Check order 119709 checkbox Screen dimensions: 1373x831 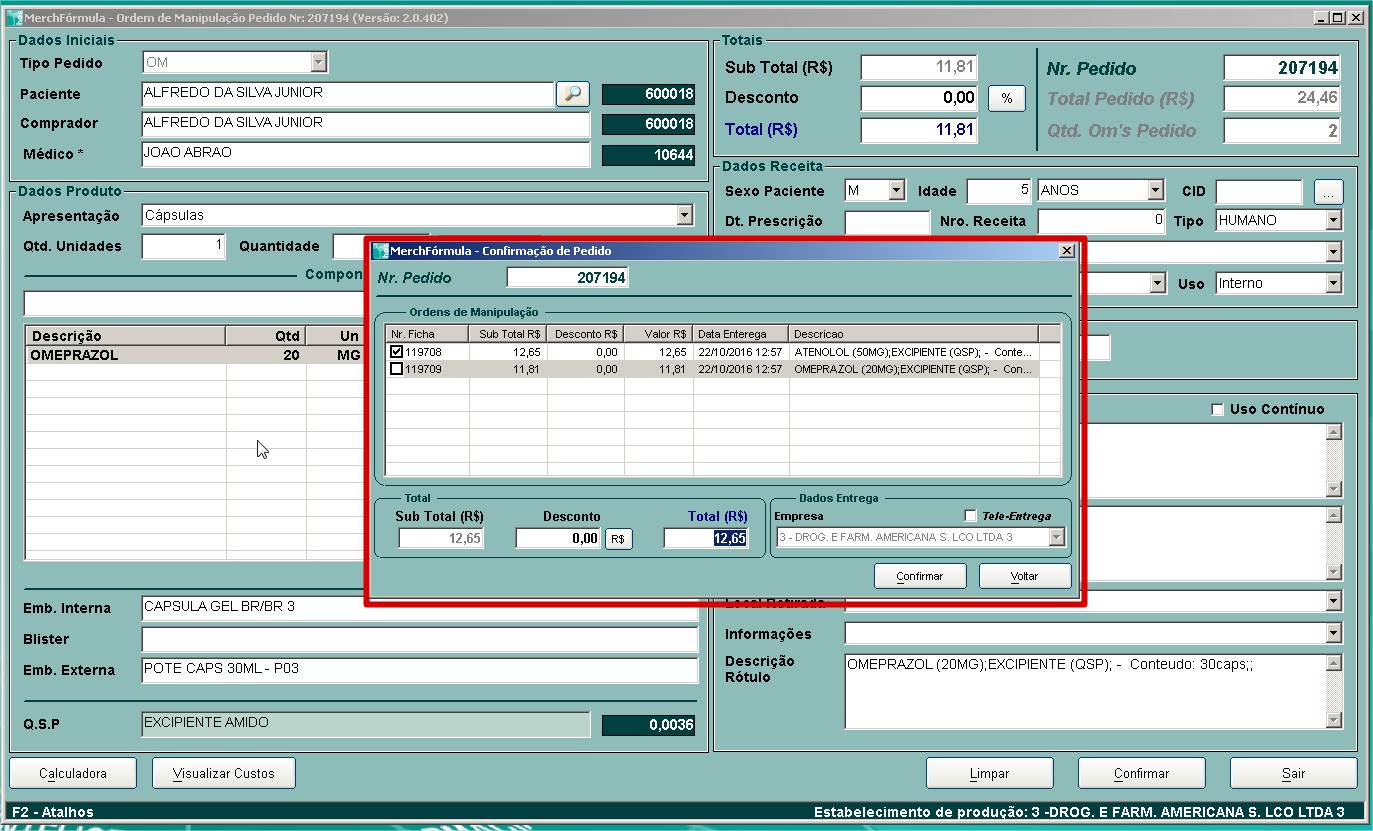[397, 369]
